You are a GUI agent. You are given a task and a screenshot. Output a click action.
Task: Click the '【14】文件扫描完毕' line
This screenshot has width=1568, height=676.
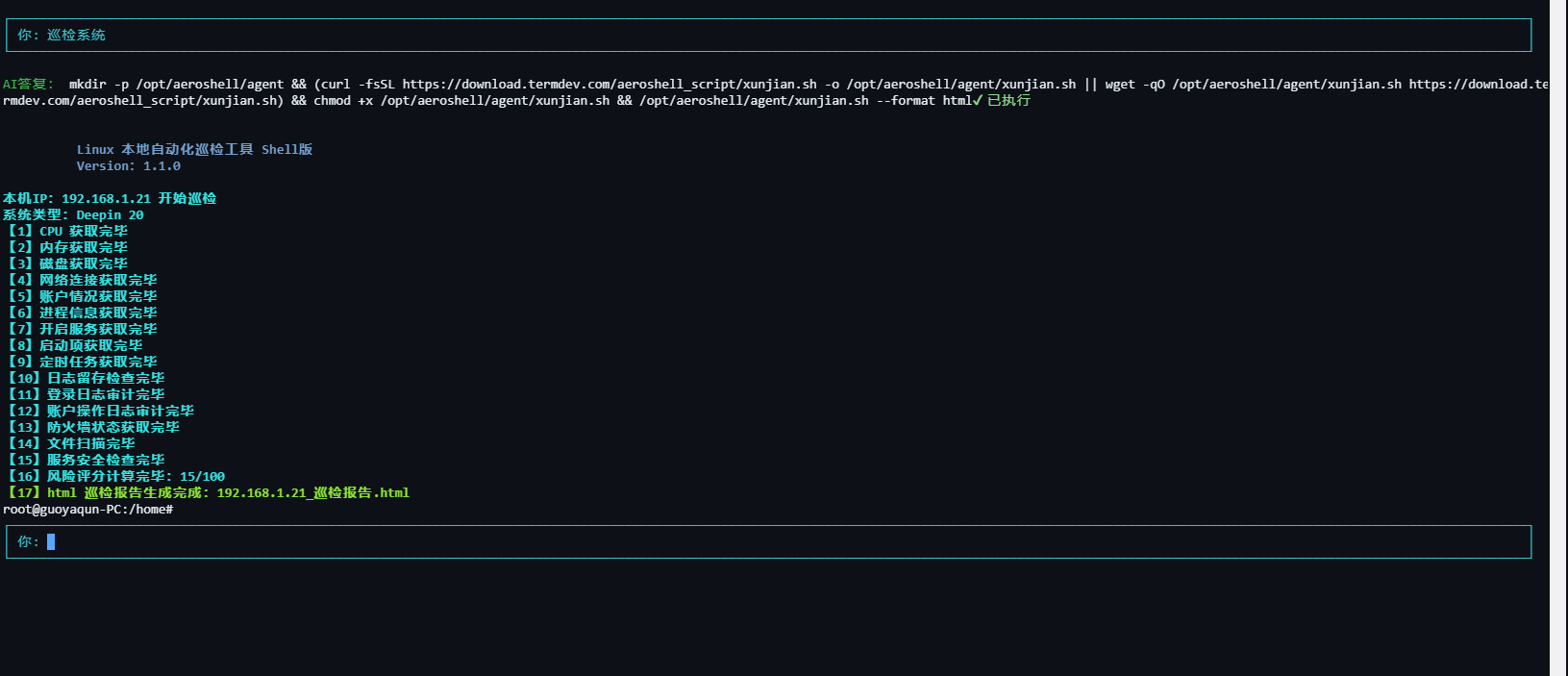69,443
